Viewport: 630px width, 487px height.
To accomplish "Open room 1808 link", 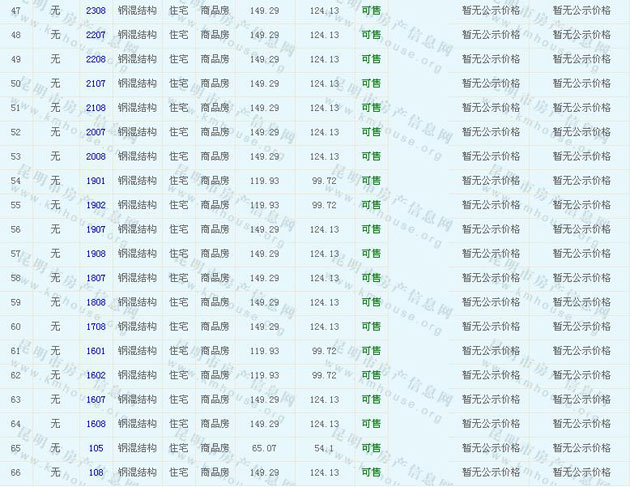I will [96, 302].
